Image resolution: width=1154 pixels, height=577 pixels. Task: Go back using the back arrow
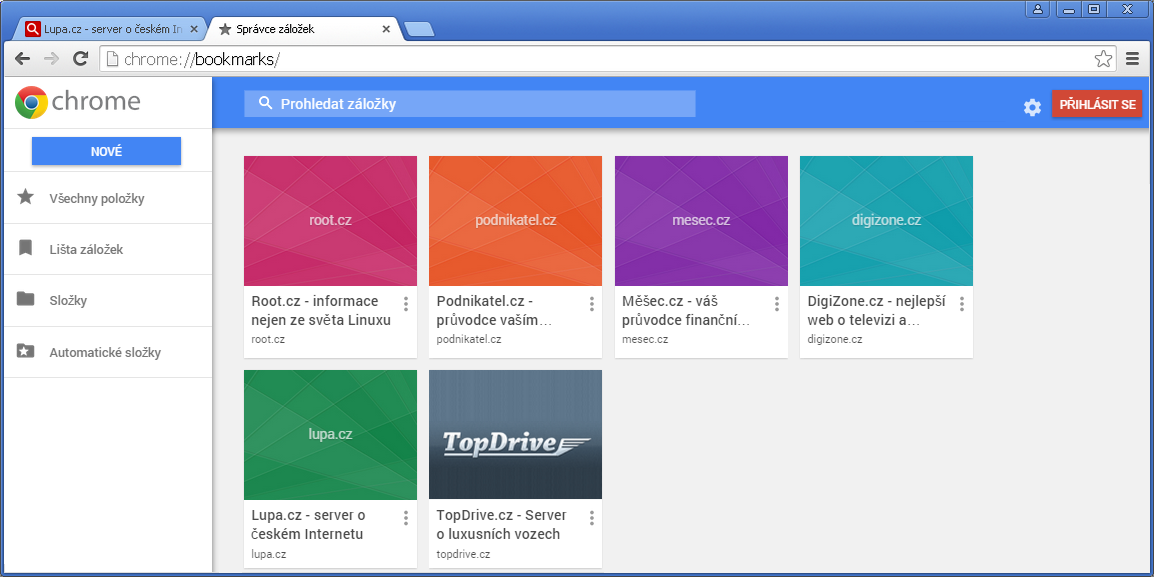tap(22, 59)
